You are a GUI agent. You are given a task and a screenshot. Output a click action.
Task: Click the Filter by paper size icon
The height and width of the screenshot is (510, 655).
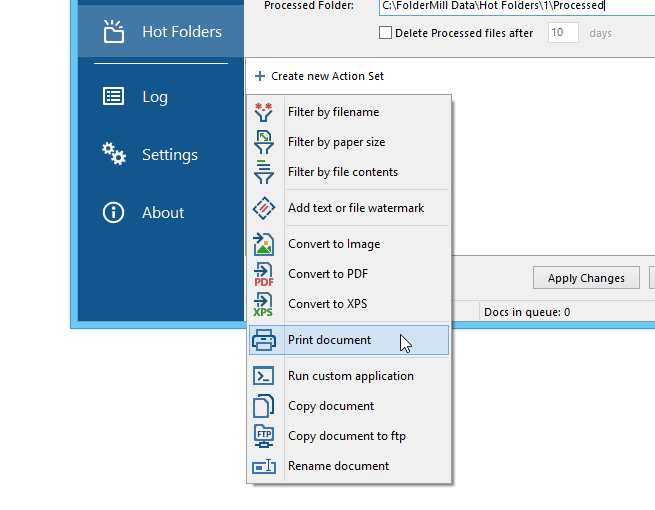(x=264, y=142)
